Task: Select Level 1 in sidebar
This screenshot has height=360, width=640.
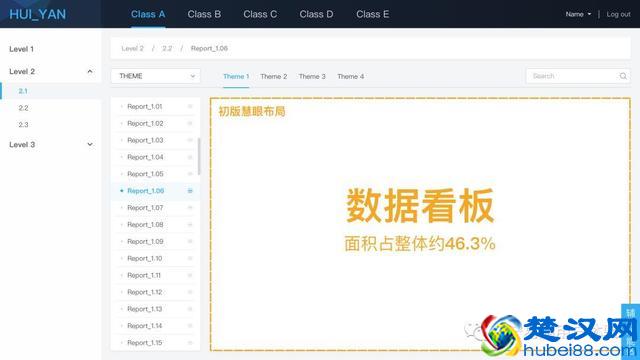Action: [22, 49]
